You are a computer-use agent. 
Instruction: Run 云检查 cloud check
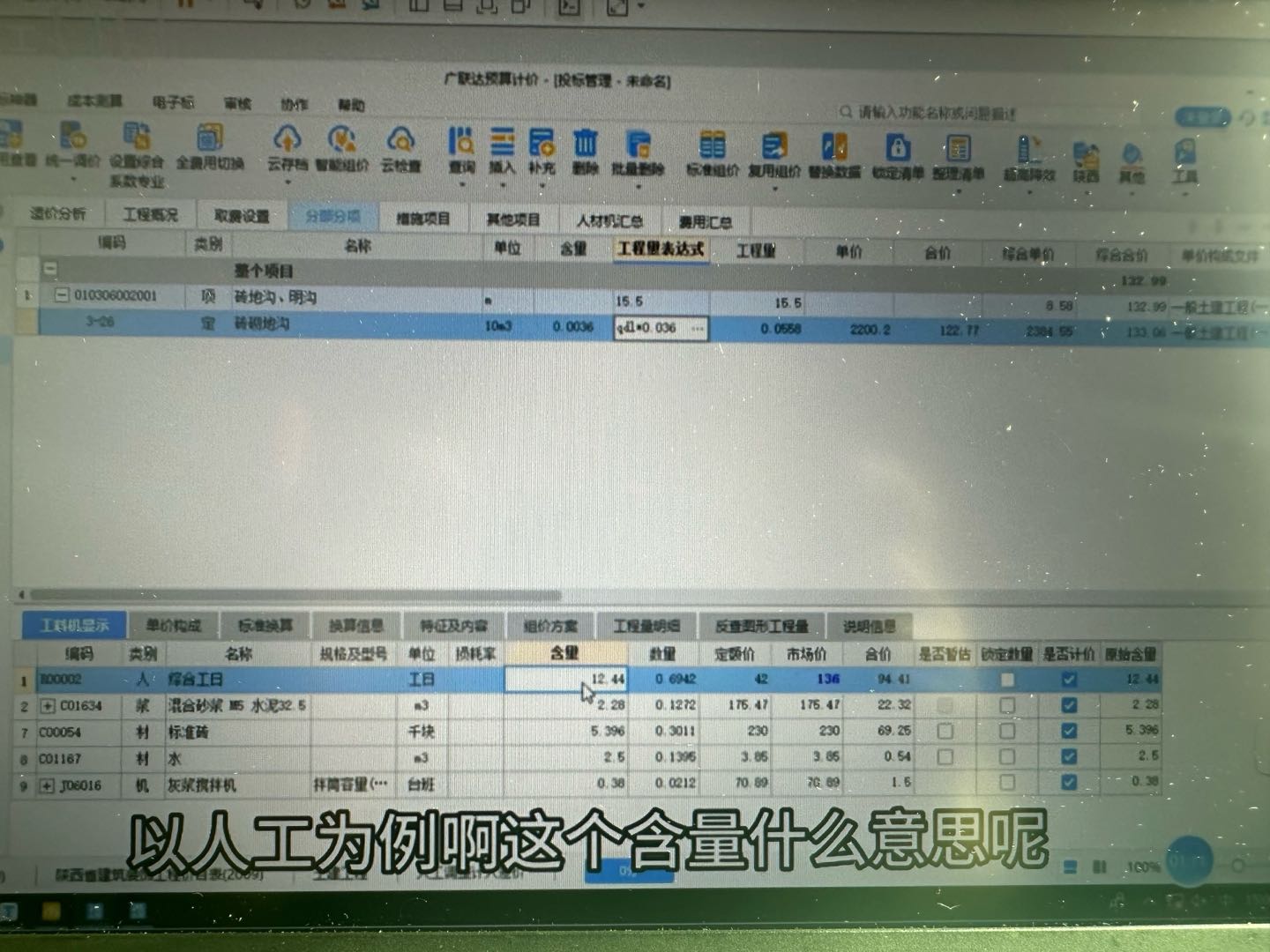(x=400, y=140)
